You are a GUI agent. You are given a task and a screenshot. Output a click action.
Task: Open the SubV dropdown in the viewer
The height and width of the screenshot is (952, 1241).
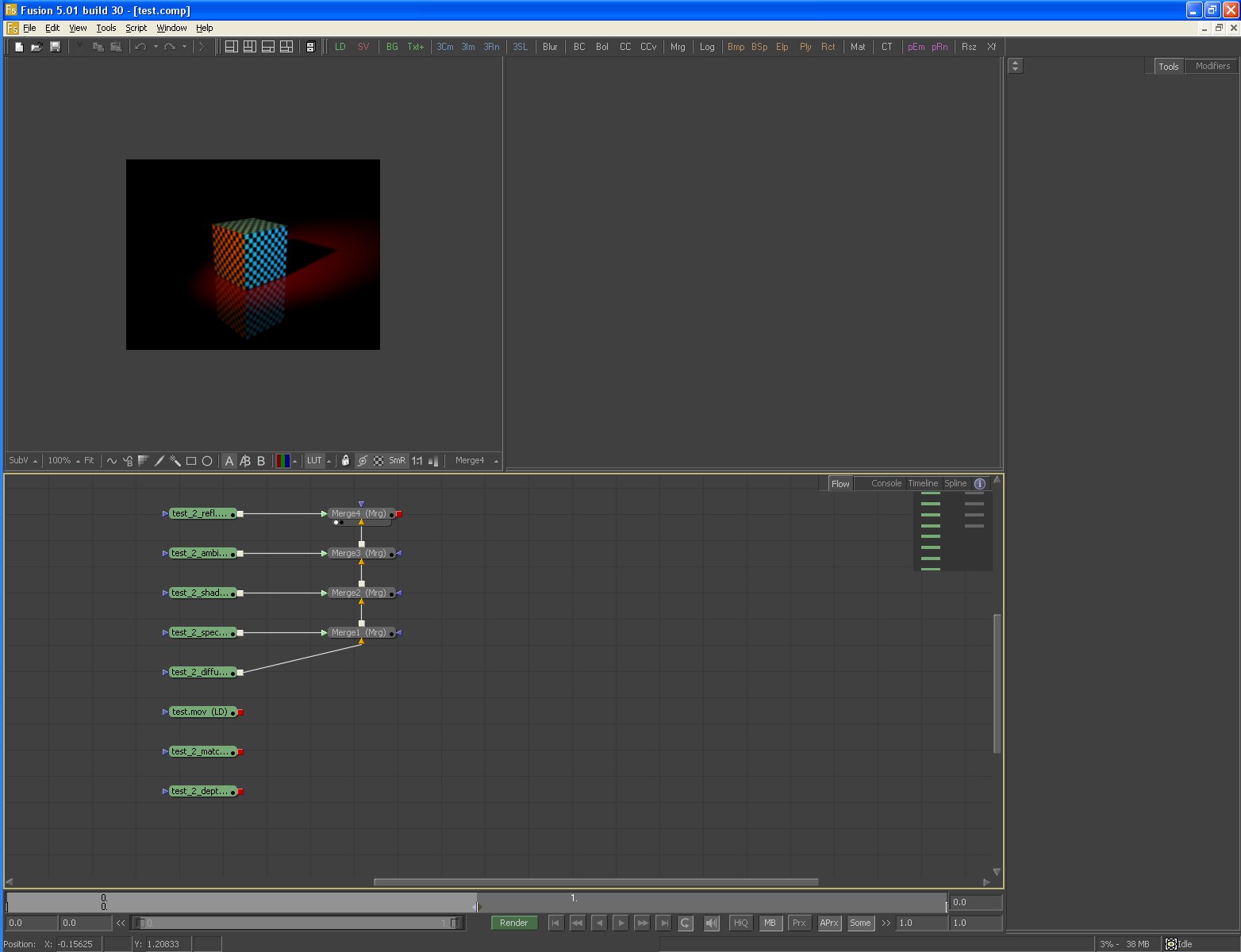22,461
